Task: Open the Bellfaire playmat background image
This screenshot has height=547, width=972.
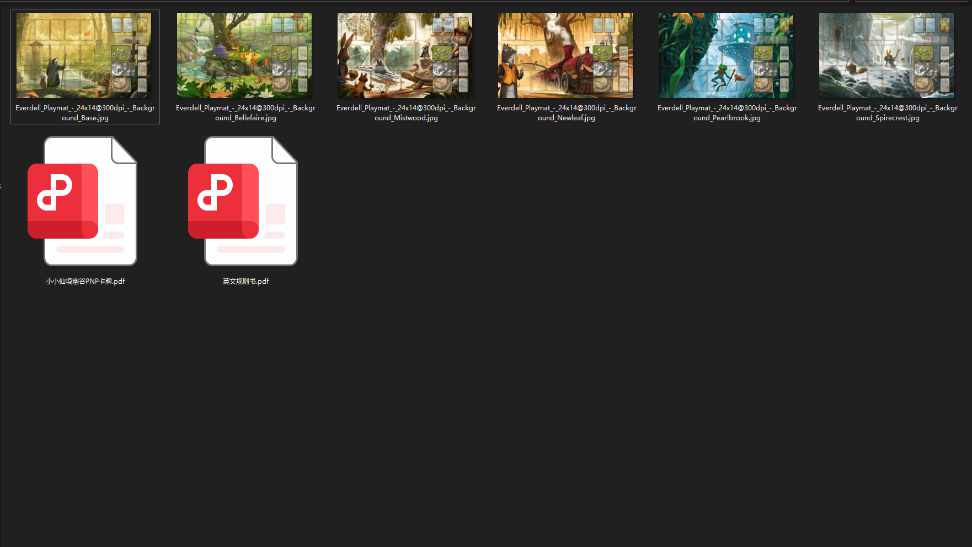Action: point(245,55)
